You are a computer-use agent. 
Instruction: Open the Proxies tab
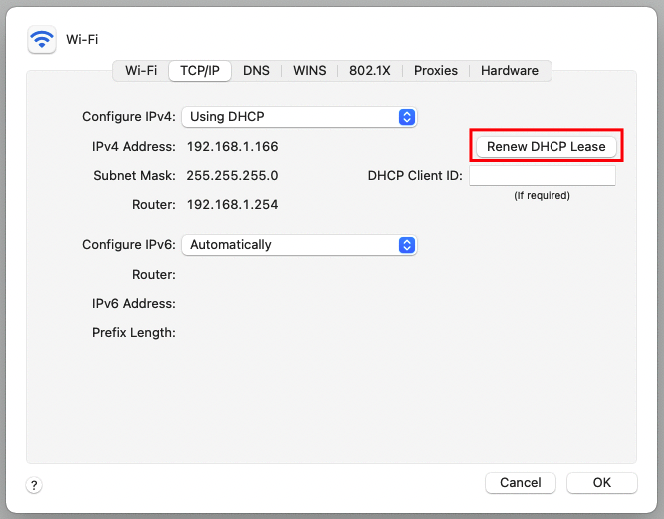pyautogui.click(x=436, y=70)
